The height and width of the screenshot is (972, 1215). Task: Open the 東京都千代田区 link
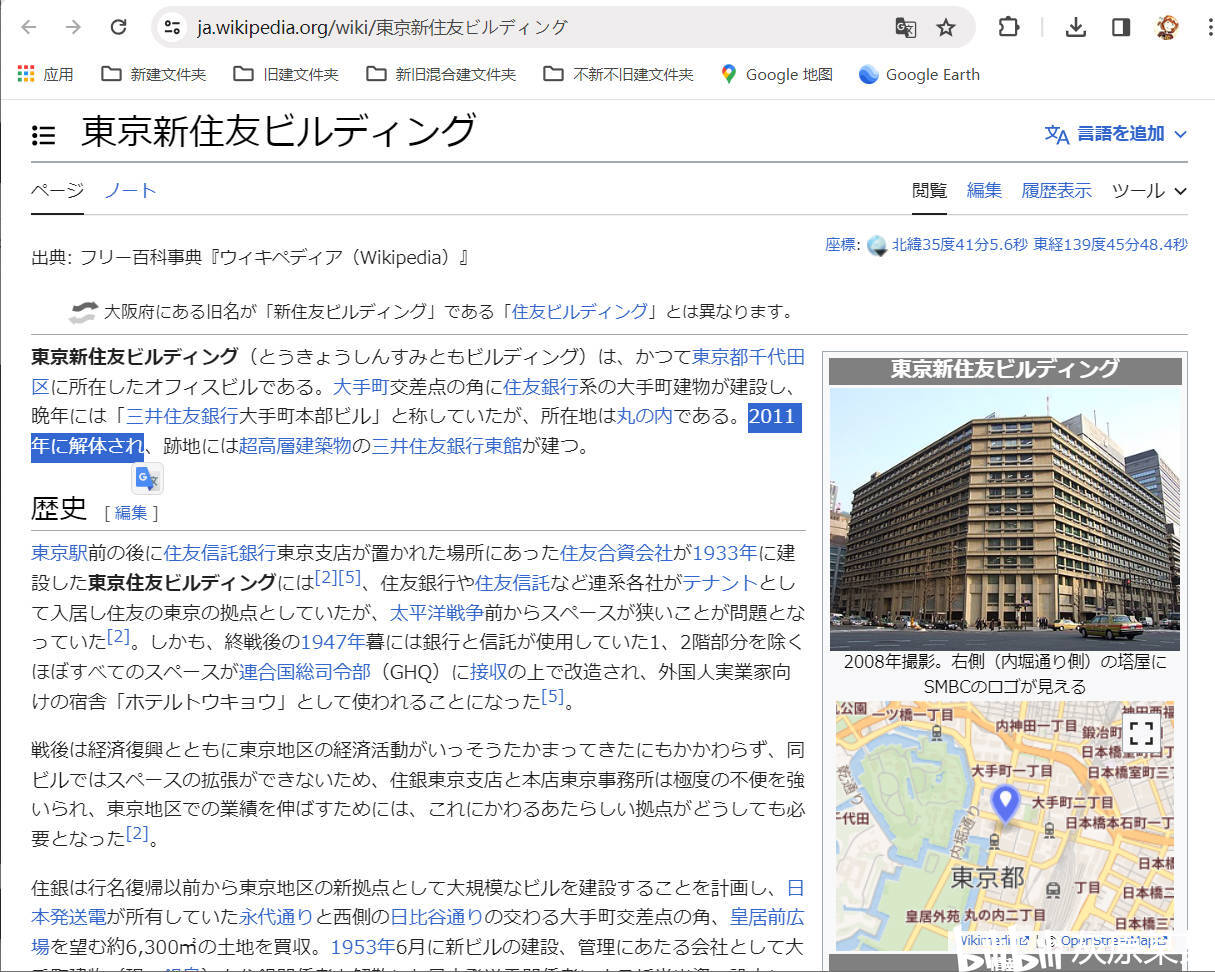748,356
